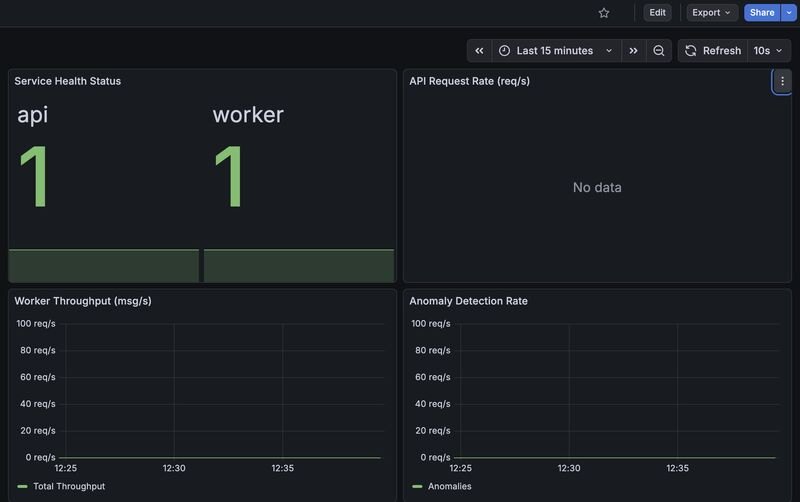The image size is (800, 502).
Task: Open the Last 15 minutes time picker
Action: (x=556, y=51)
